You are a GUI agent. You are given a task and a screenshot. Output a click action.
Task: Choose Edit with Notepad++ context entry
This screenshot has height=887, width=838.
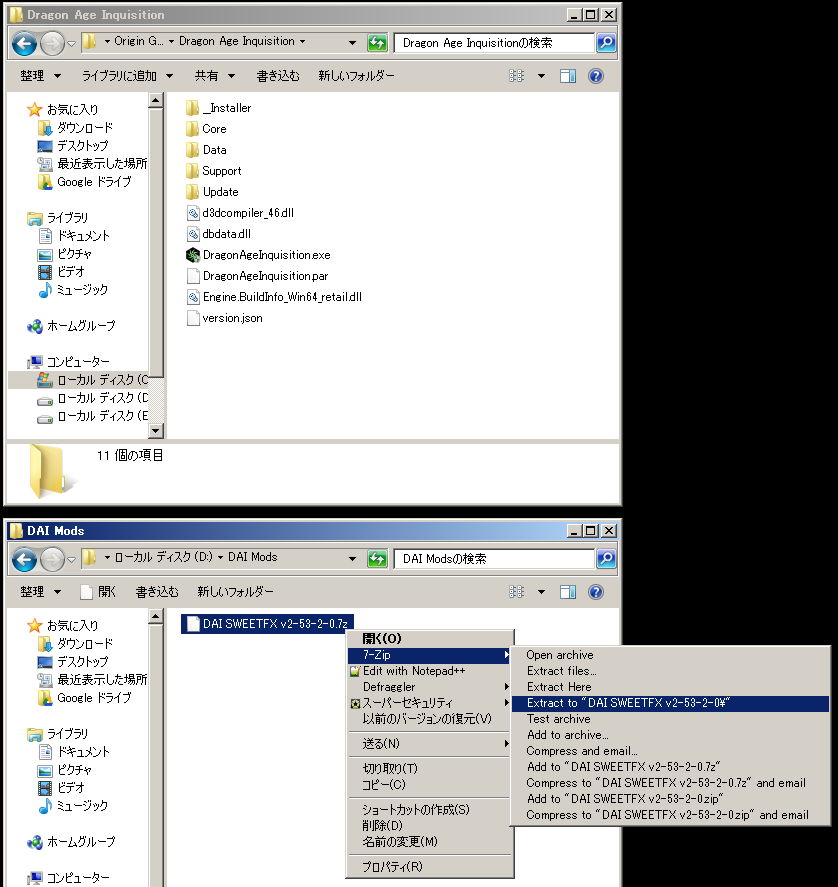click(429, 671)
